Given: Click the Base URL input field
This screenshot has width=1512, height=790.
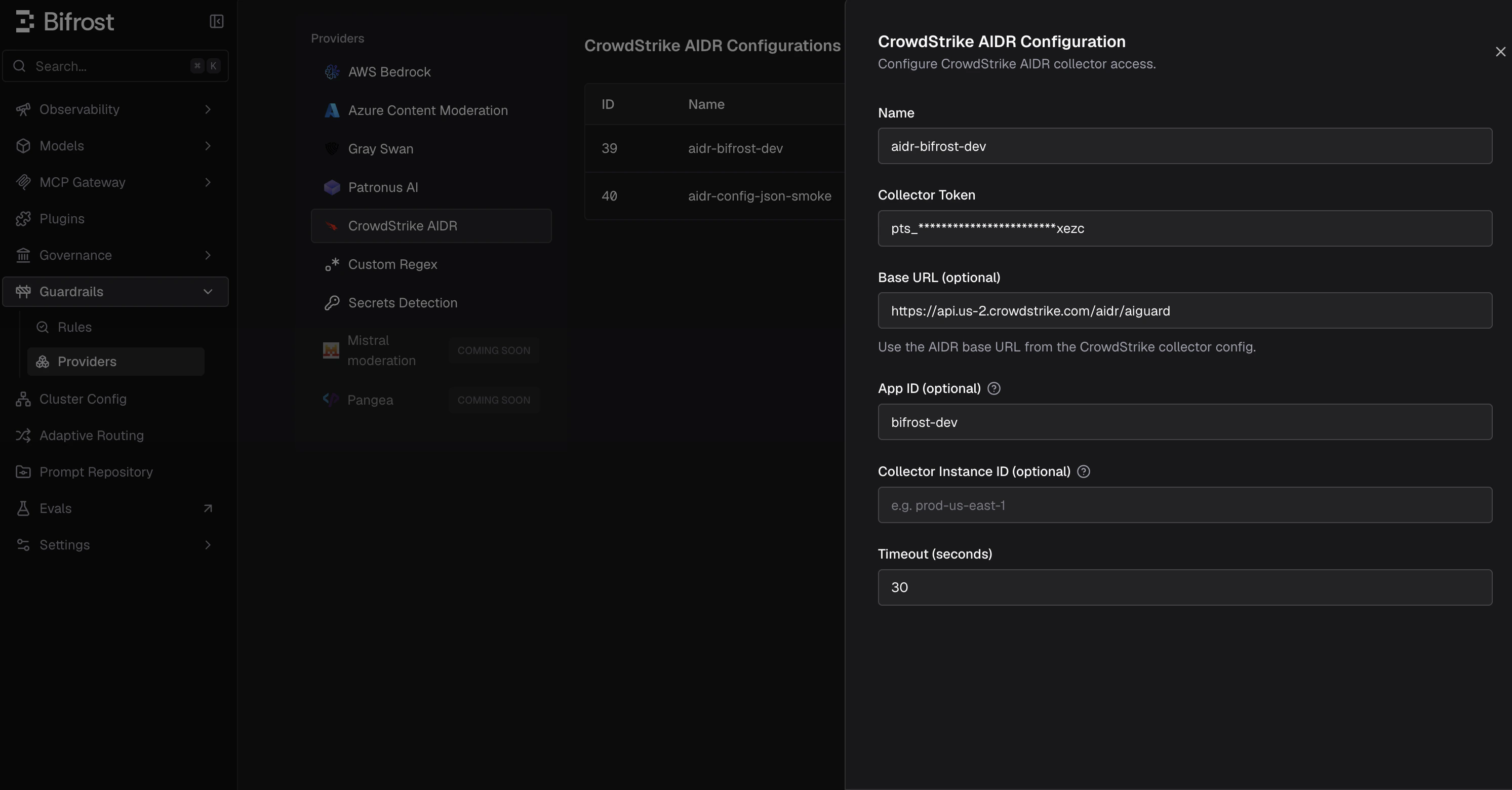Looking at the screenshot, I should [1184, 310].
